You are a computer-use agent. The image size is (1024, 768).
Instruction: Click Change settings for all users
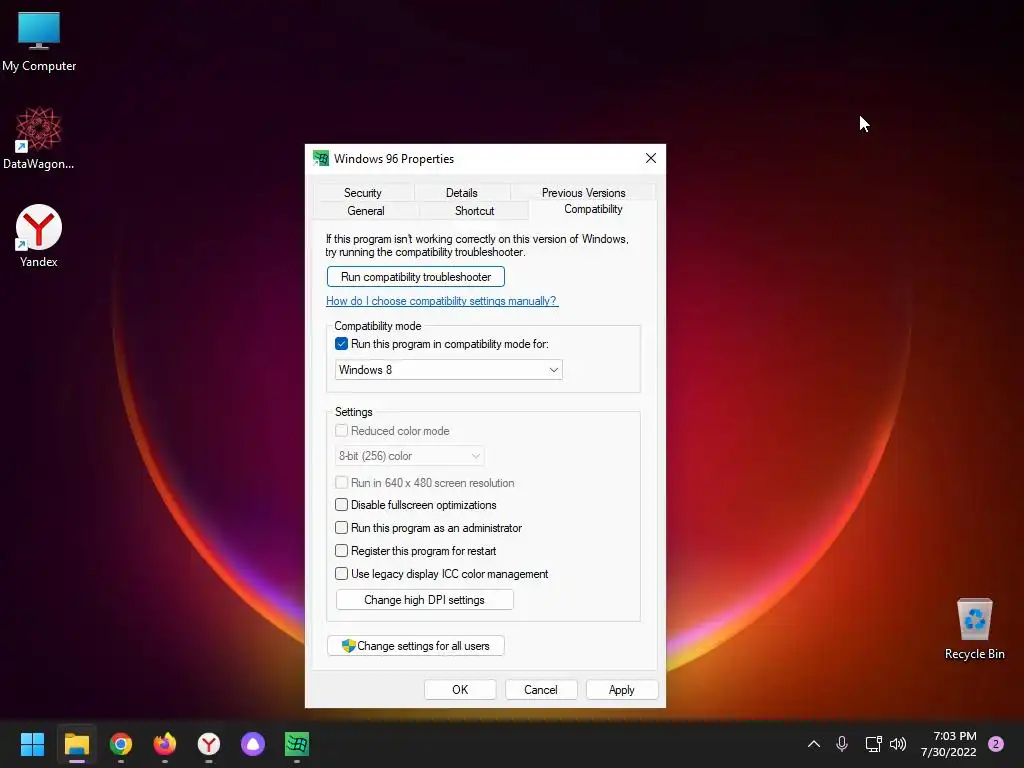tap(415, 646)
